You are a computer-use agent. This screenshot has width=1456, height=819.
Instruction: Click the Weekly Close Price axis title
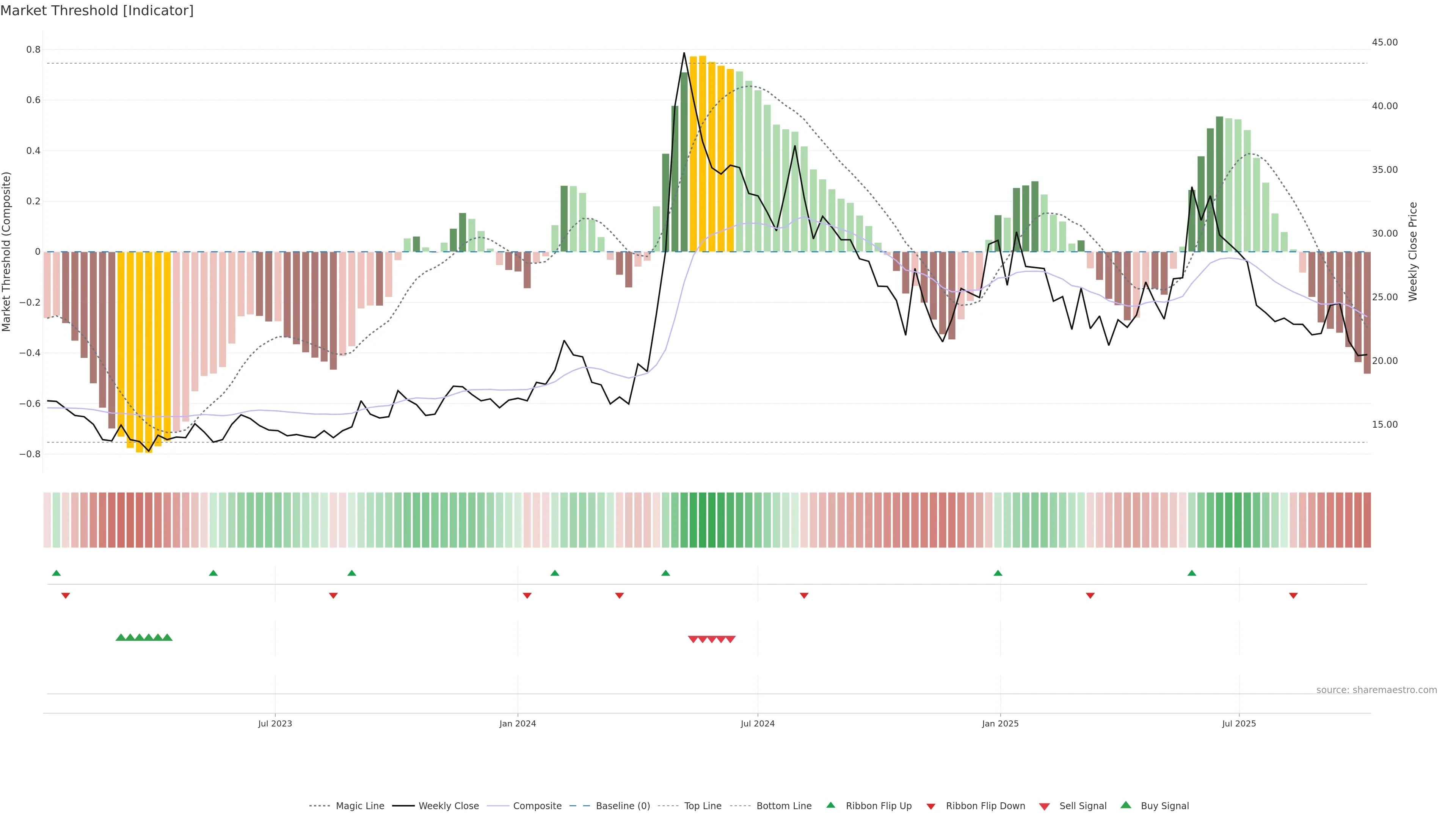pos(1412,251)
